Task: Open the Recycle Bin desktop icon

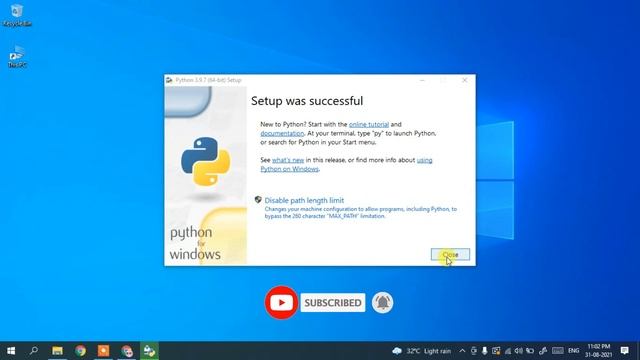Action: (x=17, y=15)
